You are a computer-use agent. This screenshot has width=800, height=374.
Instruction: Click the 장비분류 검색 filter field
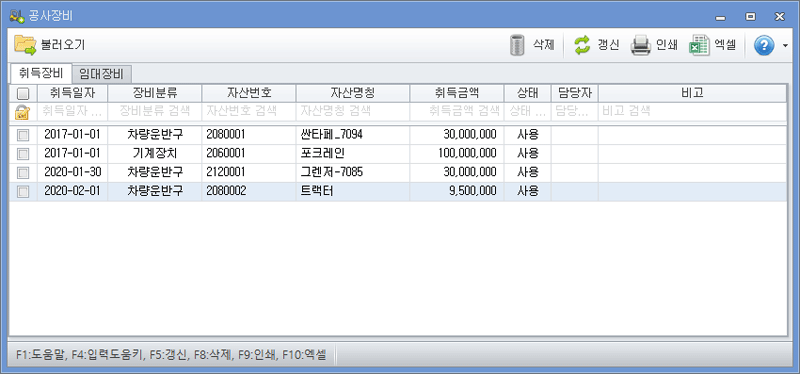tap(155, 111)
